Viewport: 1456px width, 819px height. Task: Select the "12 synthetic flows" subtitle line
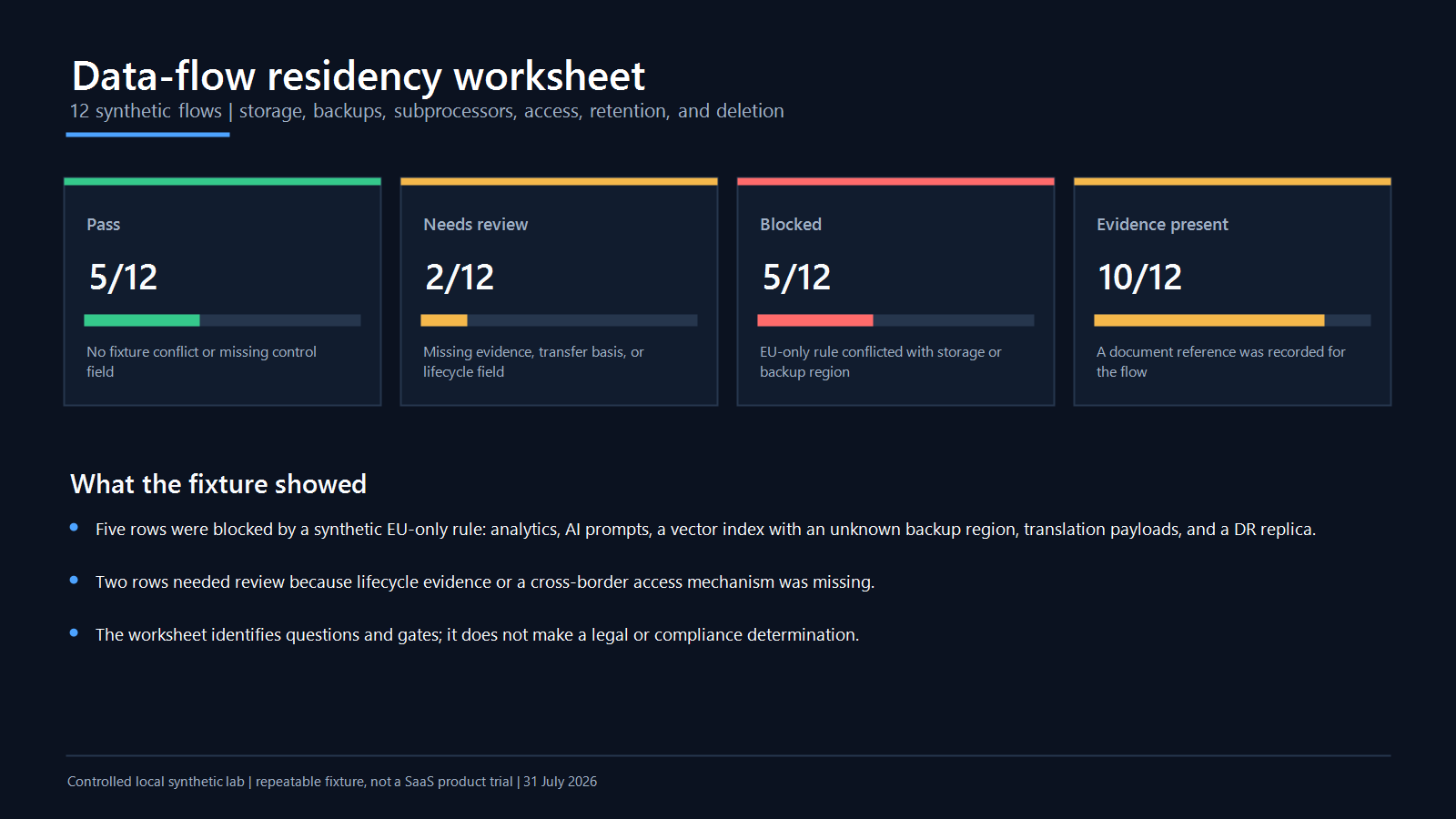pos(427,111)
